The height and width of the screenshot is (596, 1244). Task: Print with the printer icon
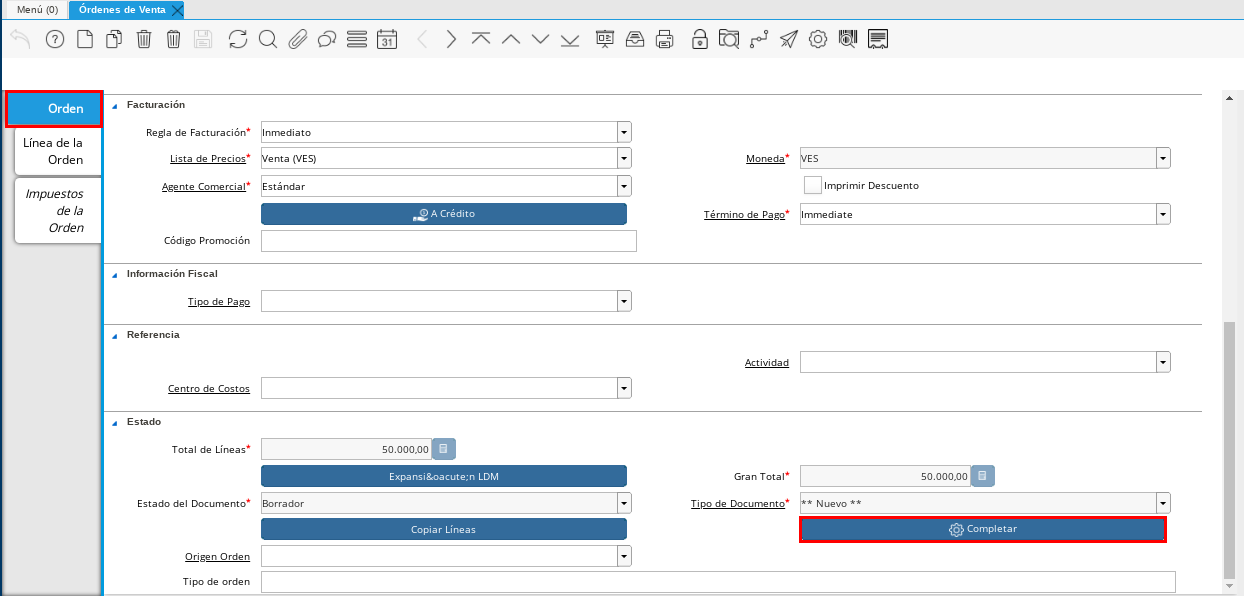point(664,39)
